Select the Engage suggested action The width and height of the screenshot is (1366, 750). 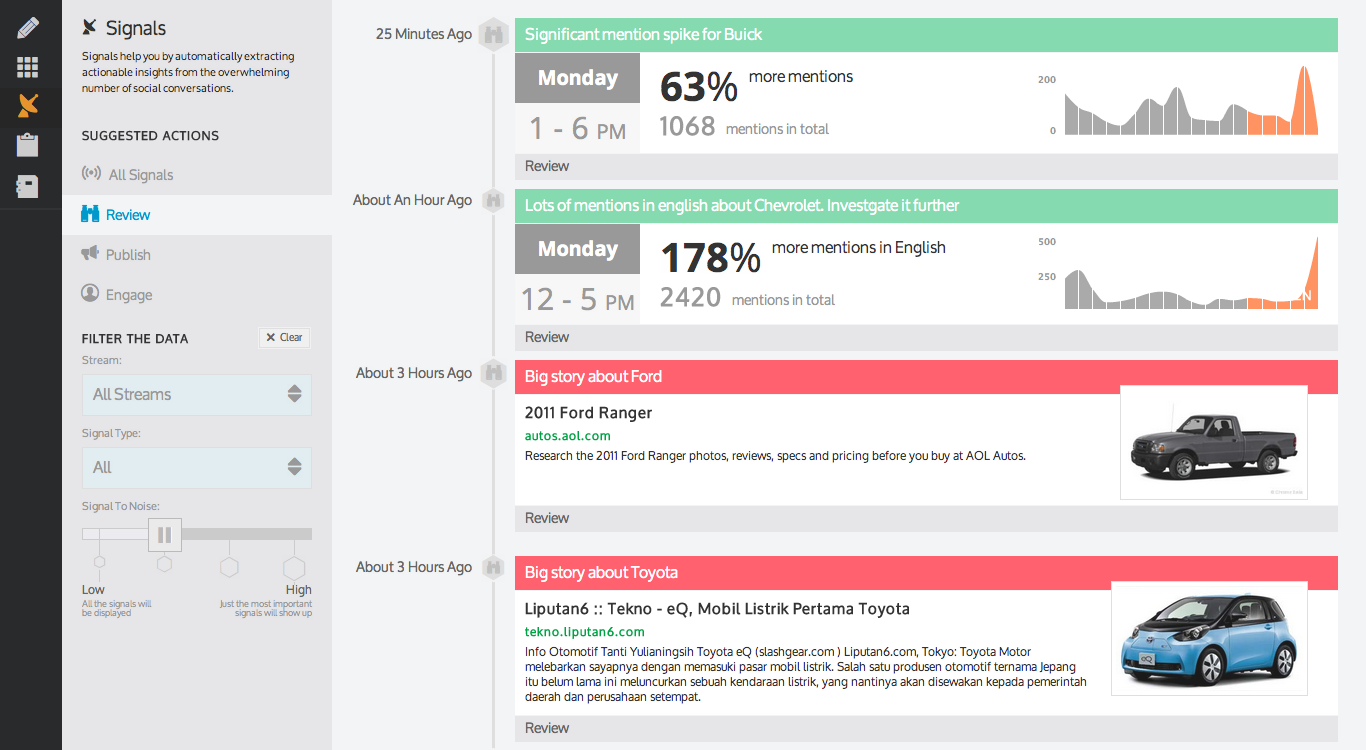click(129, 295)
